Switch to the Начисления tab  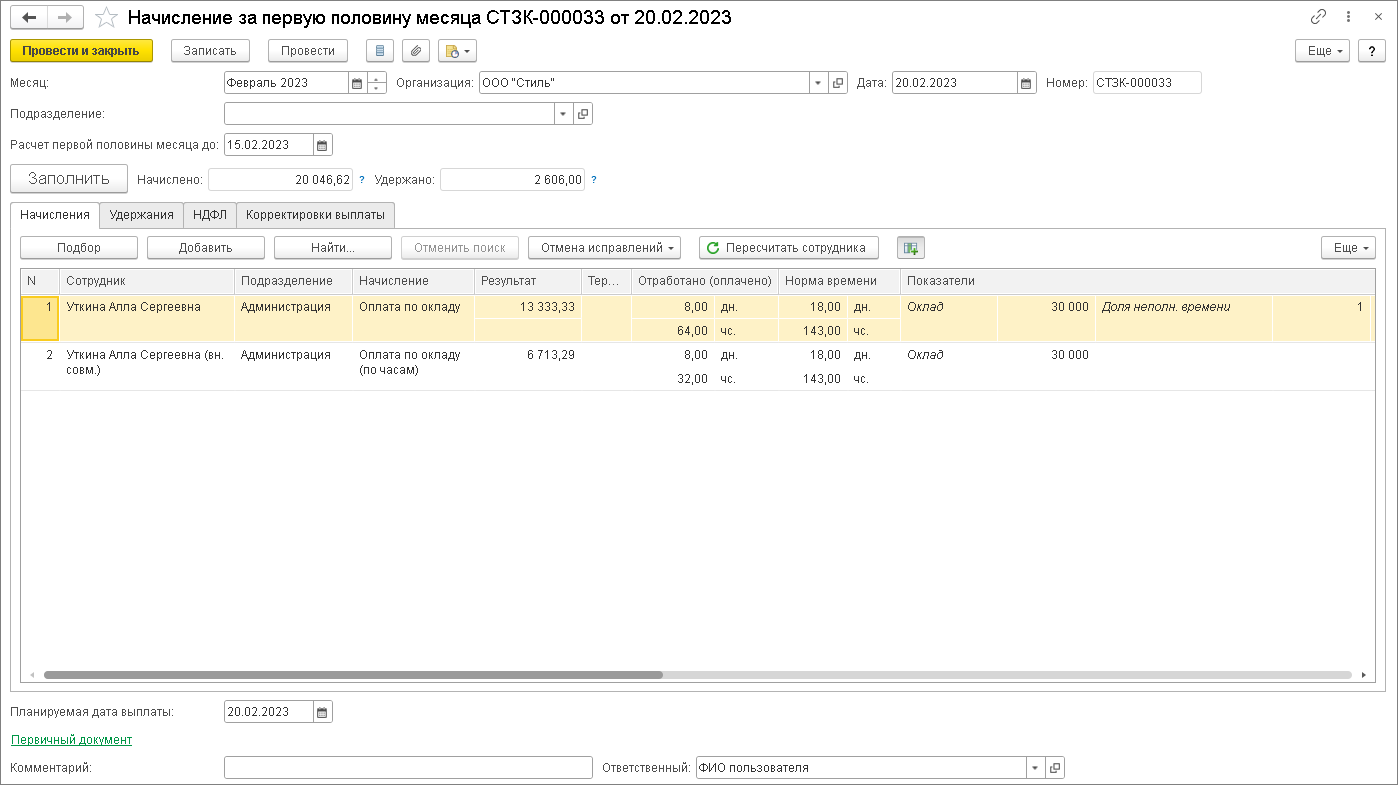coord(55,214)
